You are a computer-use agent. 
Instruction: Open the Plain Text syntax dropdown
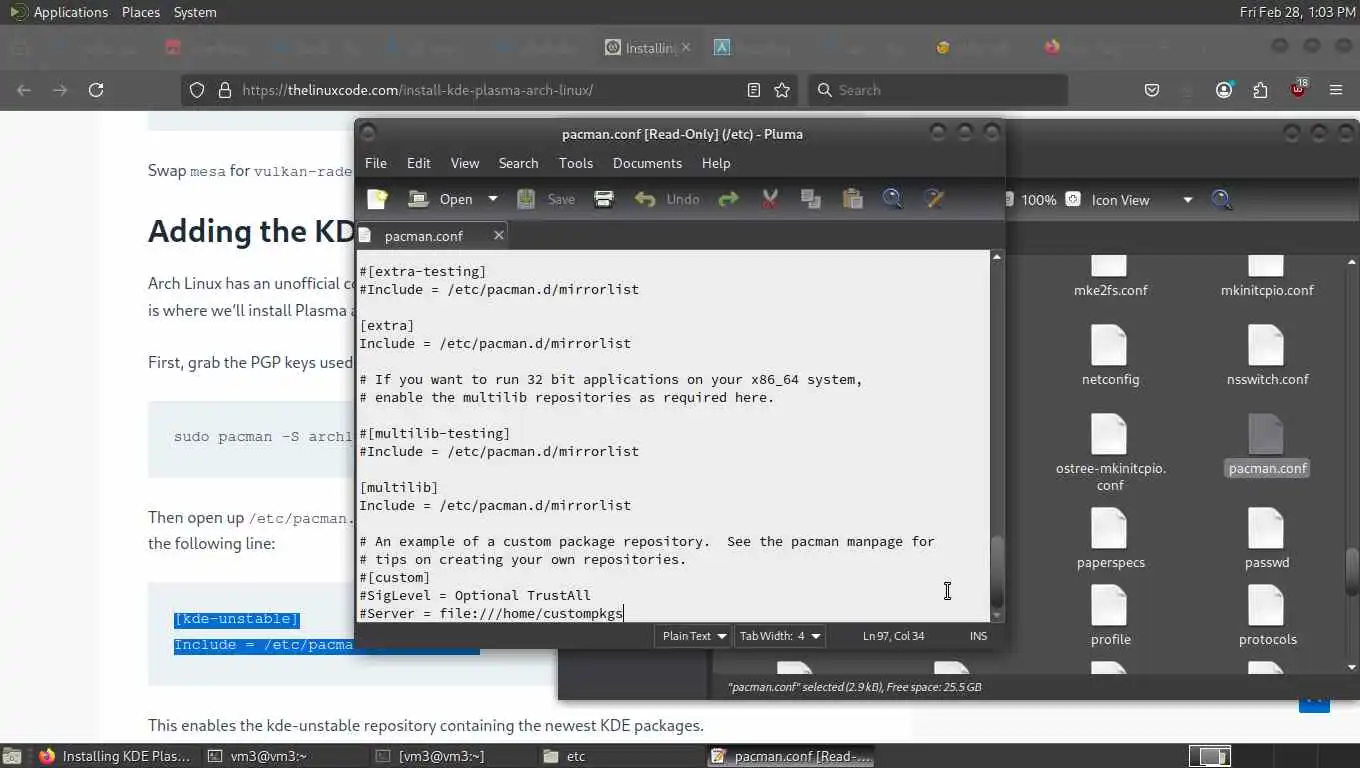point(694,636)
